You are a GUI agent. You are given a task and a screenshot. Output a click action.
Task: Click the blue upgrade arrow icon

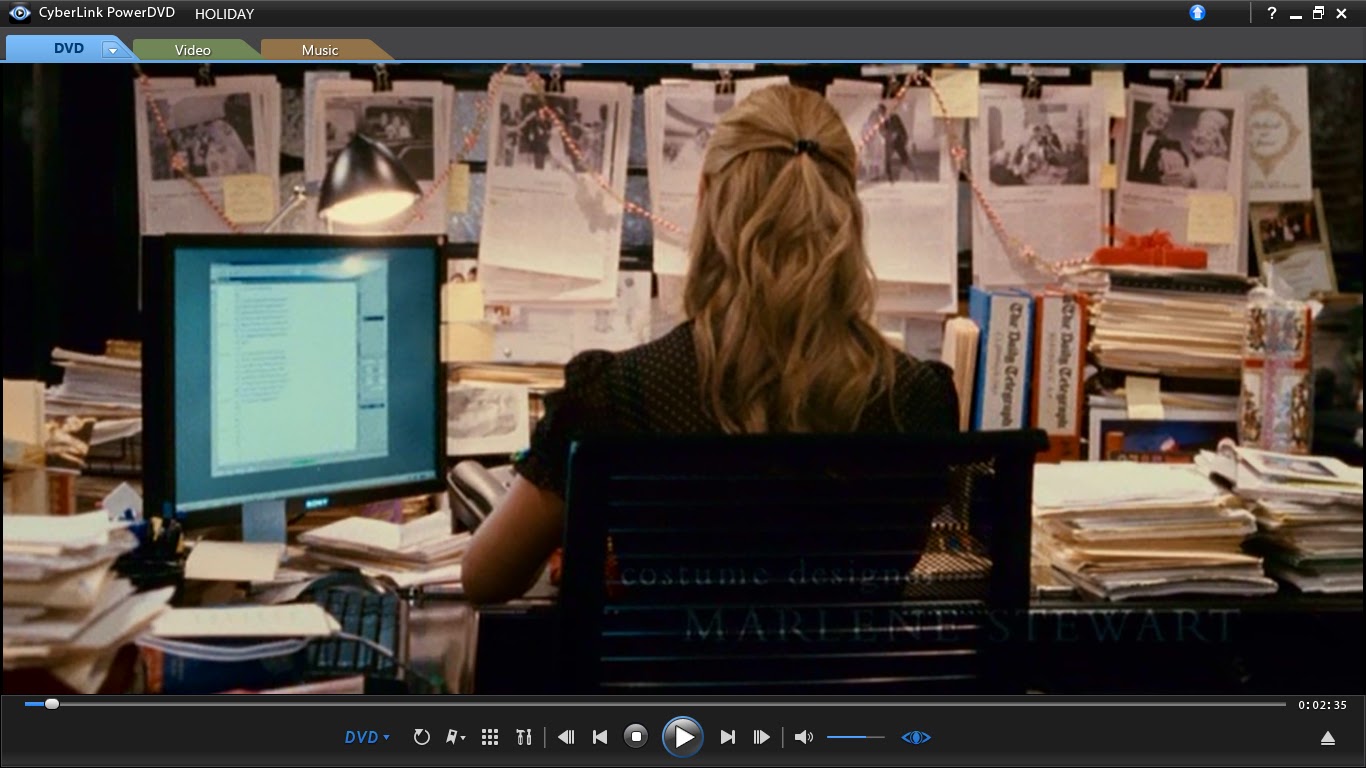(1198, 13)
